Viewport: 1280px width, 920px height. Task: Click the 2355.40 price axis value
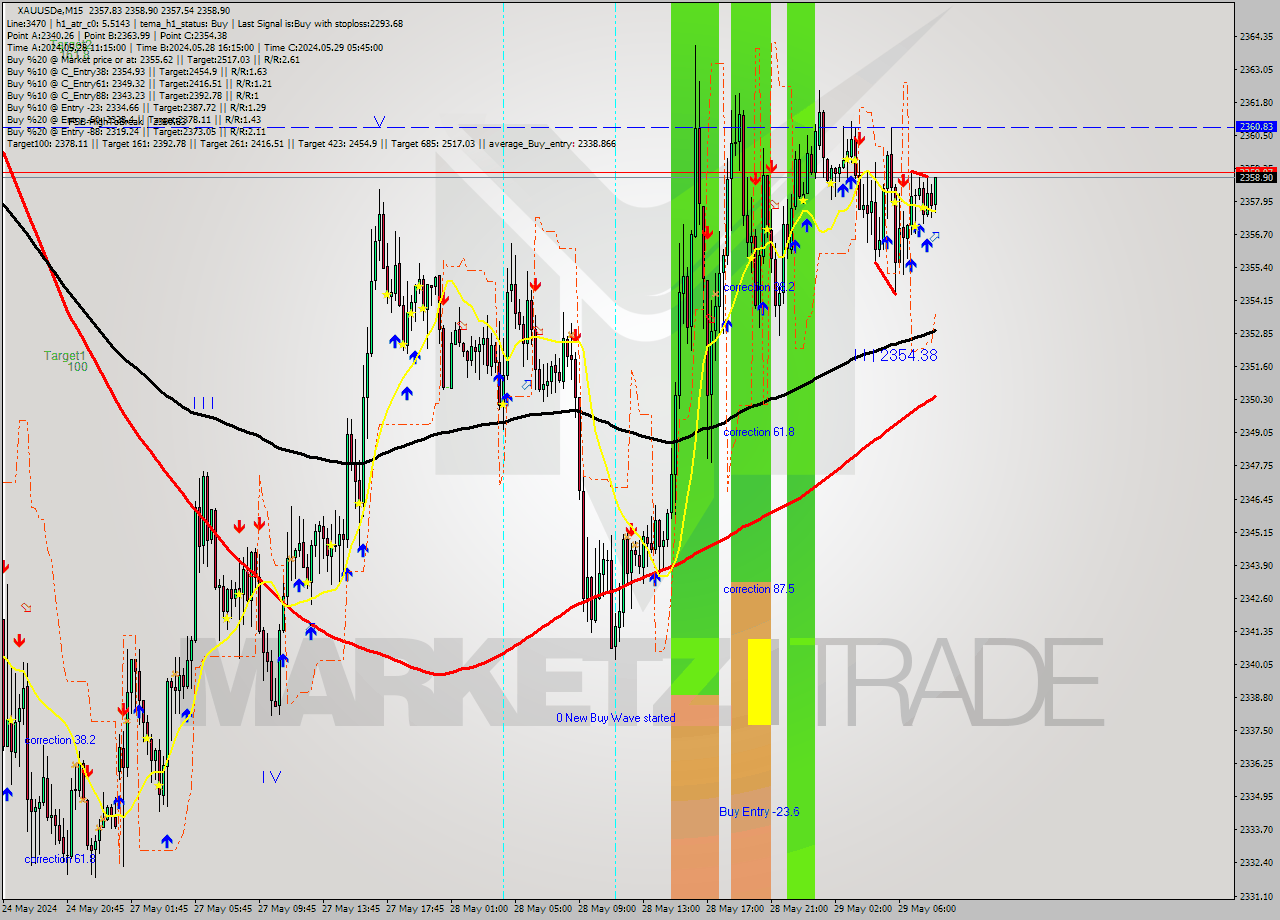pyautogui.click(x=1256, y=267)
